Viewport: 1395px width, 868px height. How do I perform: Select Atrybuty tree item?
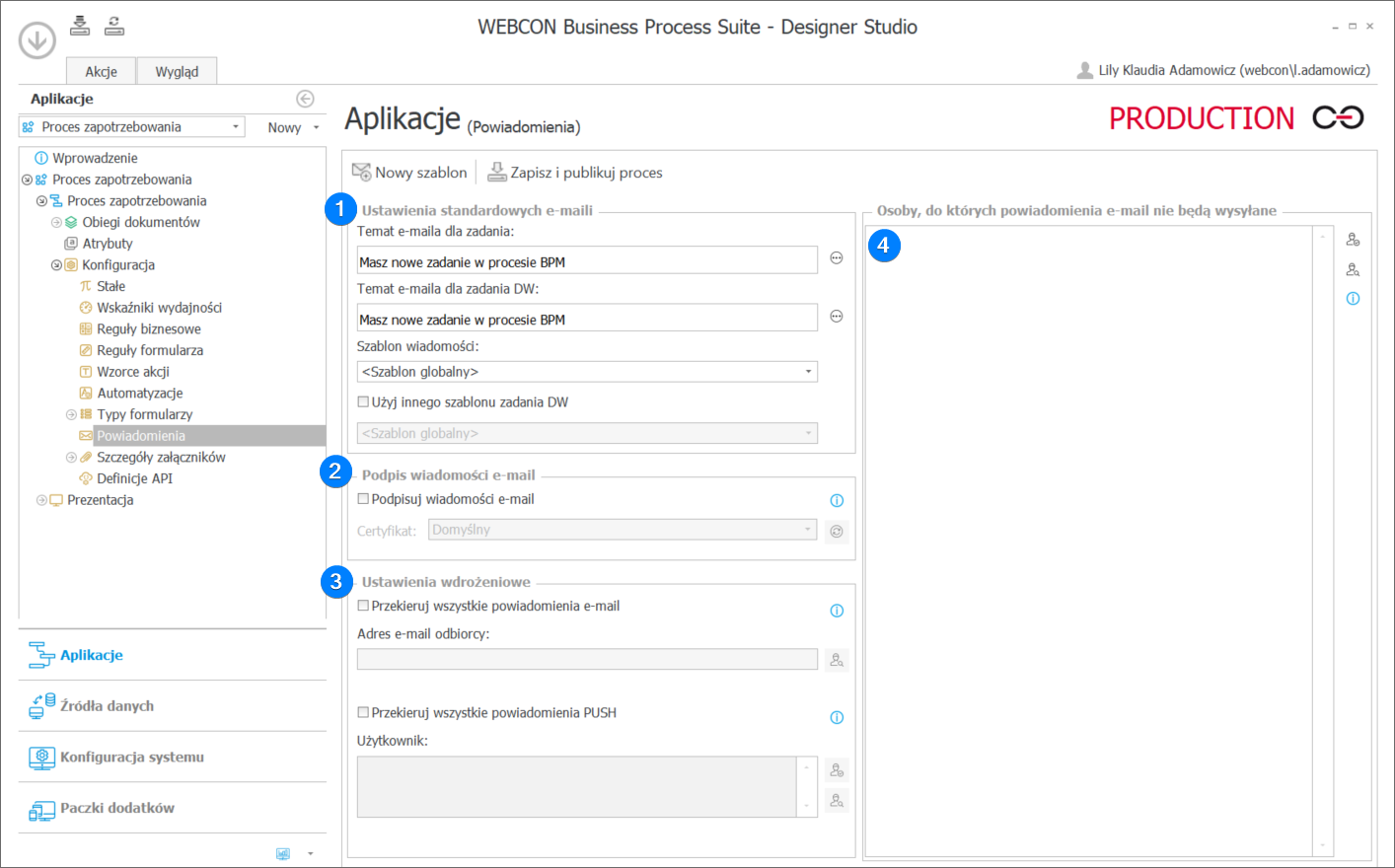[108, 244]
